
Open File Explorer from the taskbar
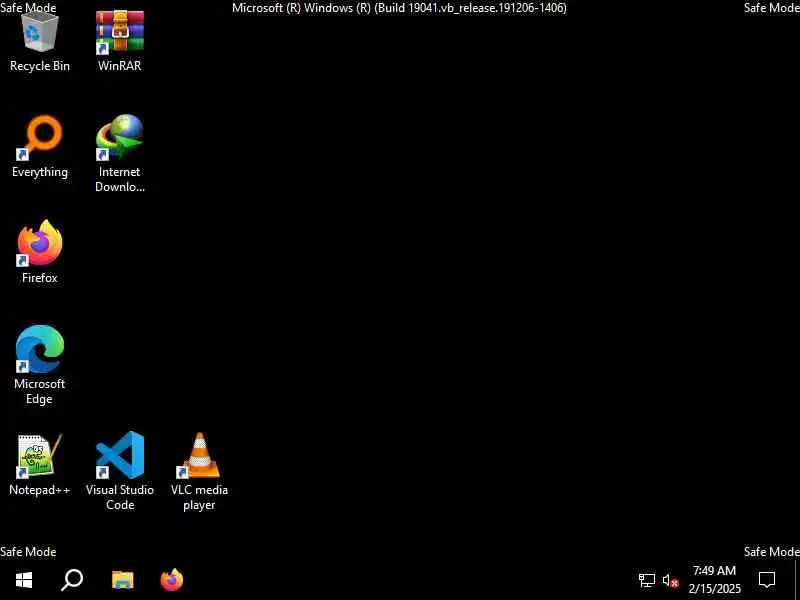(x=122, y=580)
